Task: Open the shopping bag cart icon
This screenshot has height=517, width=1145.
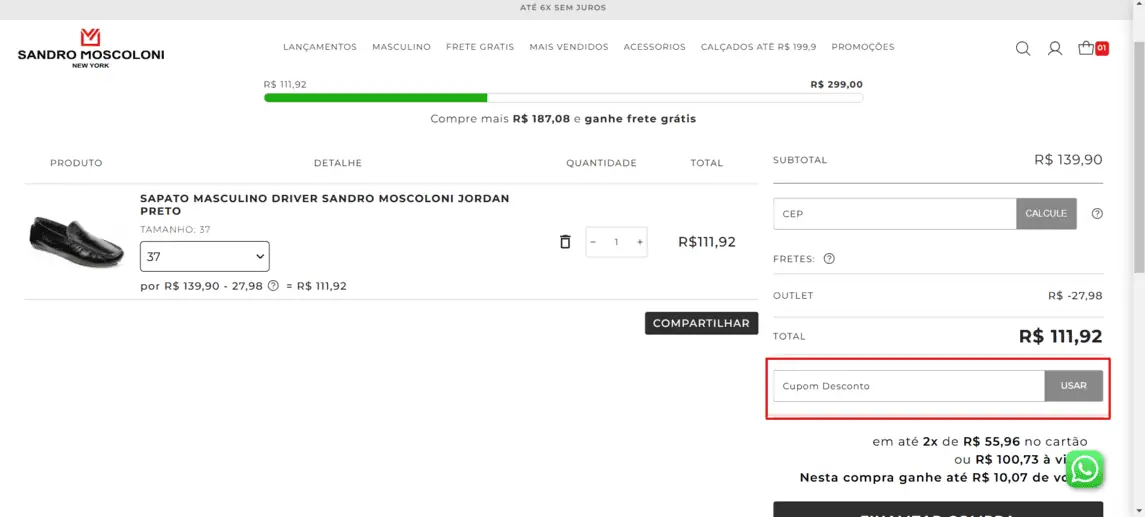Action: pos(1086,48)
